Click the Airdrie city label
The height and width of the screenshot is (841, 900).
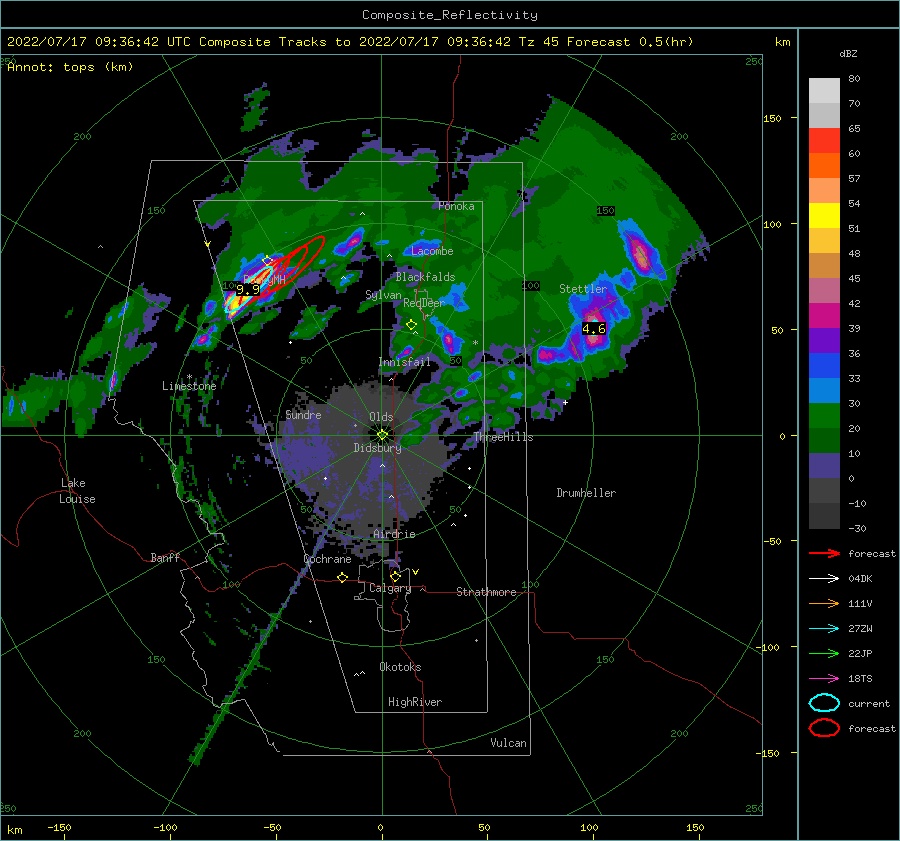394,534
